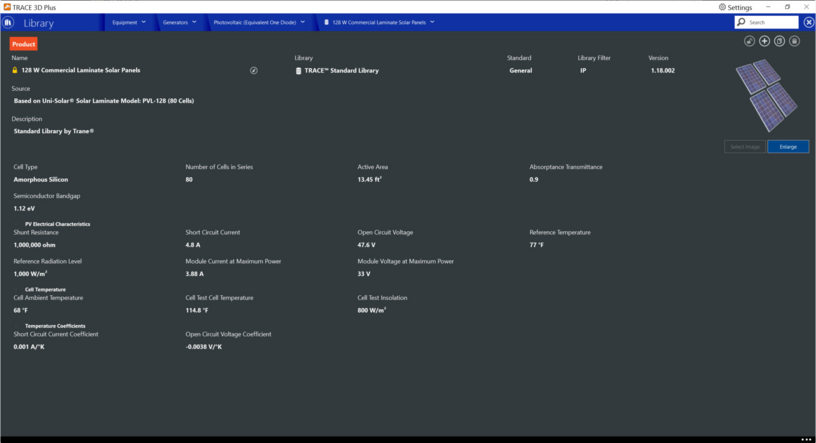Collapse the Cell Temperature section

17,290
